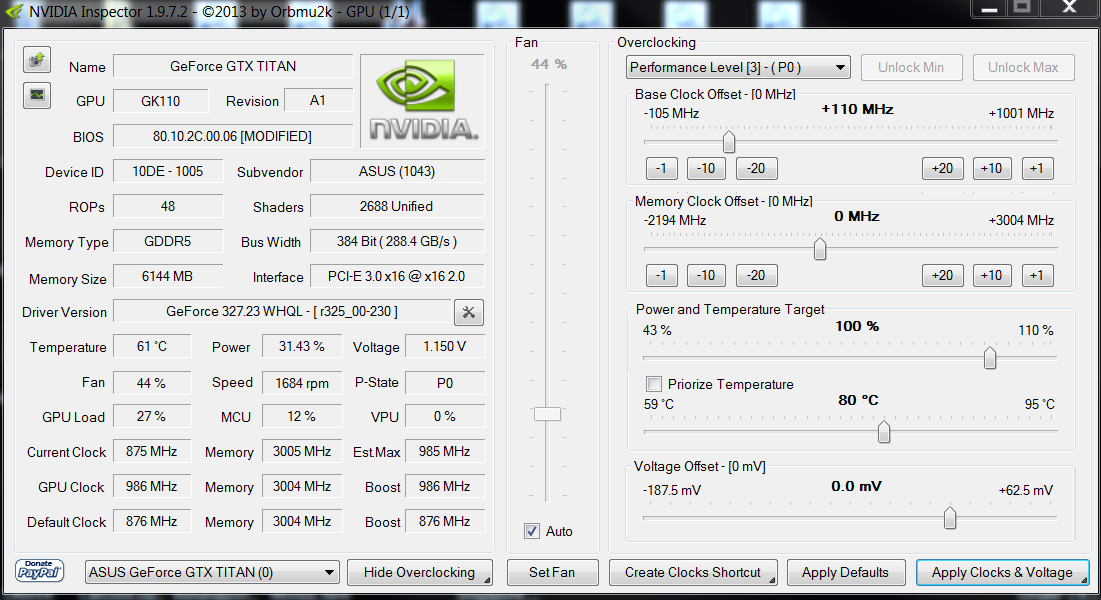Click the Apply Defaults button
The height and width of the screenshot is (600, 1101).
coord(845,572)
